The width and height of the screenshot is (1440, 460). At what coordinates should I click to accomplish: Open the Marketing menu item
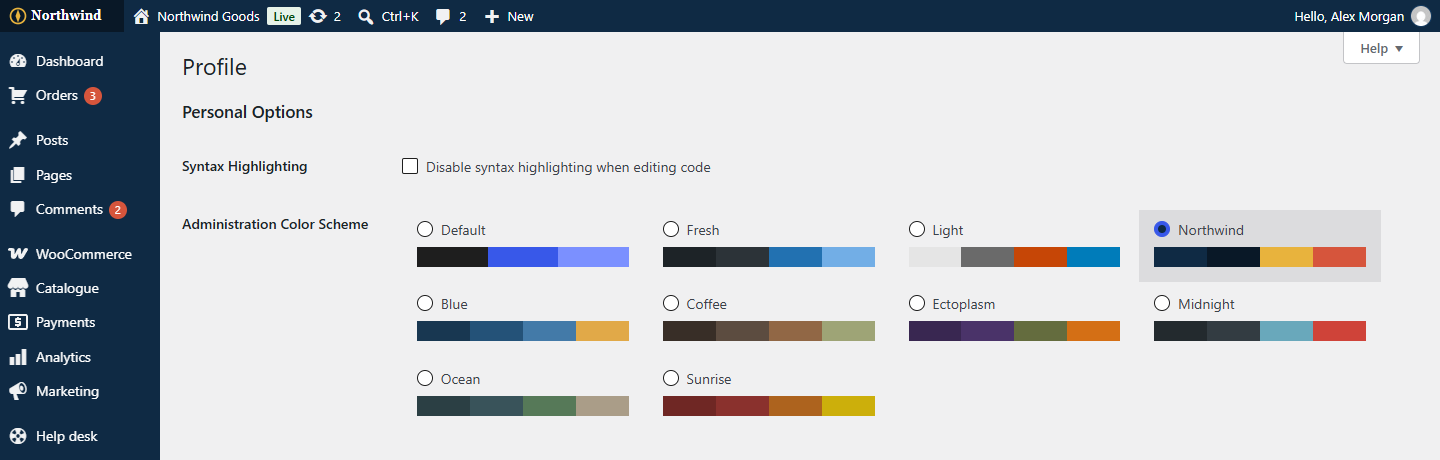(x=80, y=391)
